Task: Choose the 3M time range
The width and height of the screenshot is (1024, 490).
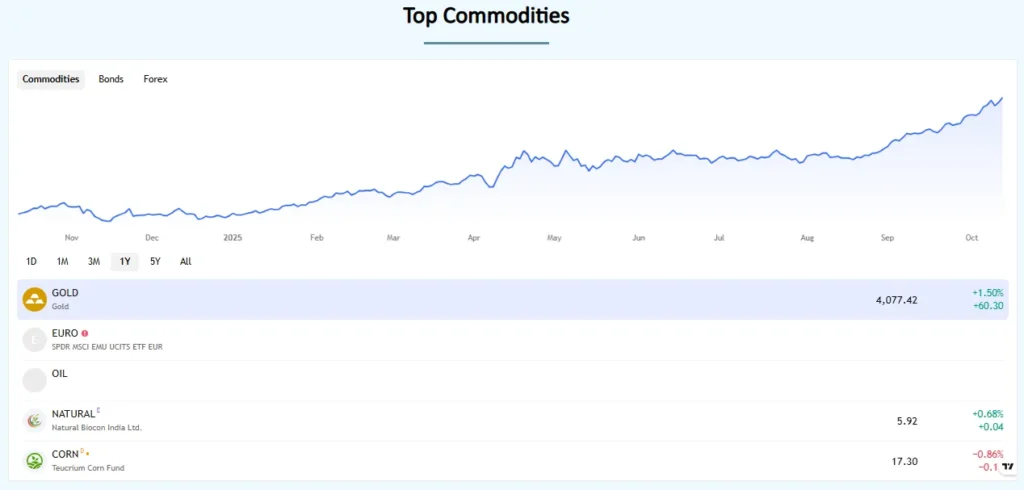Action: 93,262
